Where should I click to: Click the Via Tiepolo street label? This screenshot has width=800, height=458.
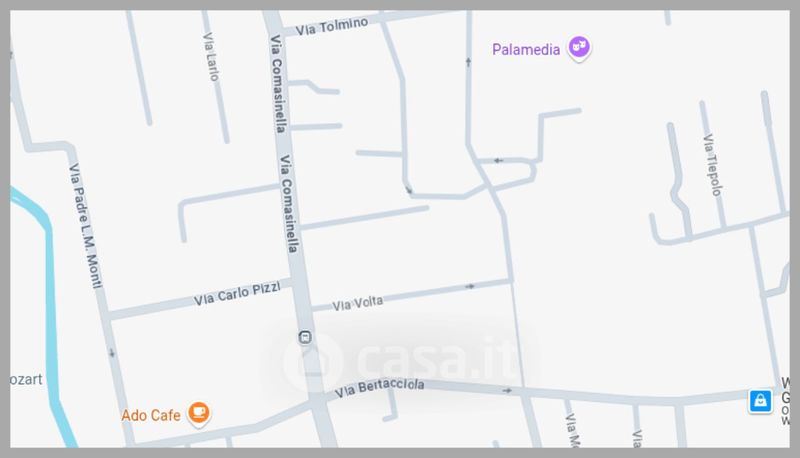pos(712,165)
